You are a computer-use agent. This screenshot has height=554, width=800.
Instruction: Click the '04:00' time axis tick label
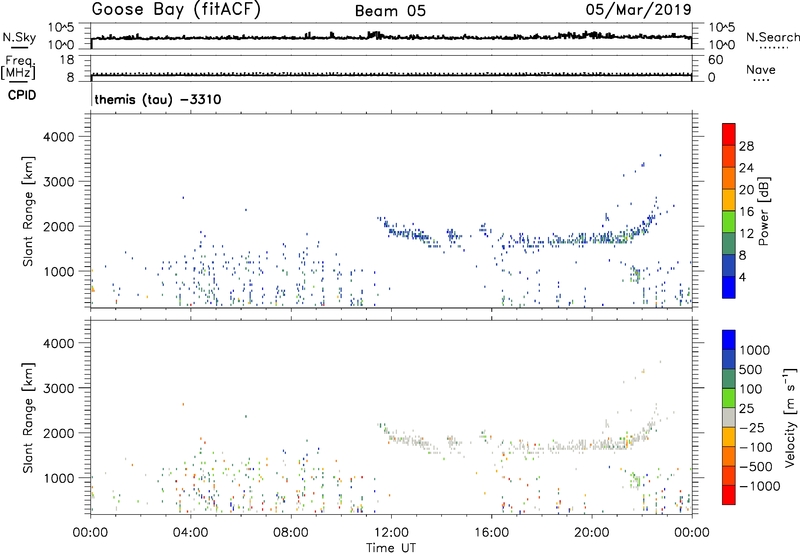[x=191, y=533]
